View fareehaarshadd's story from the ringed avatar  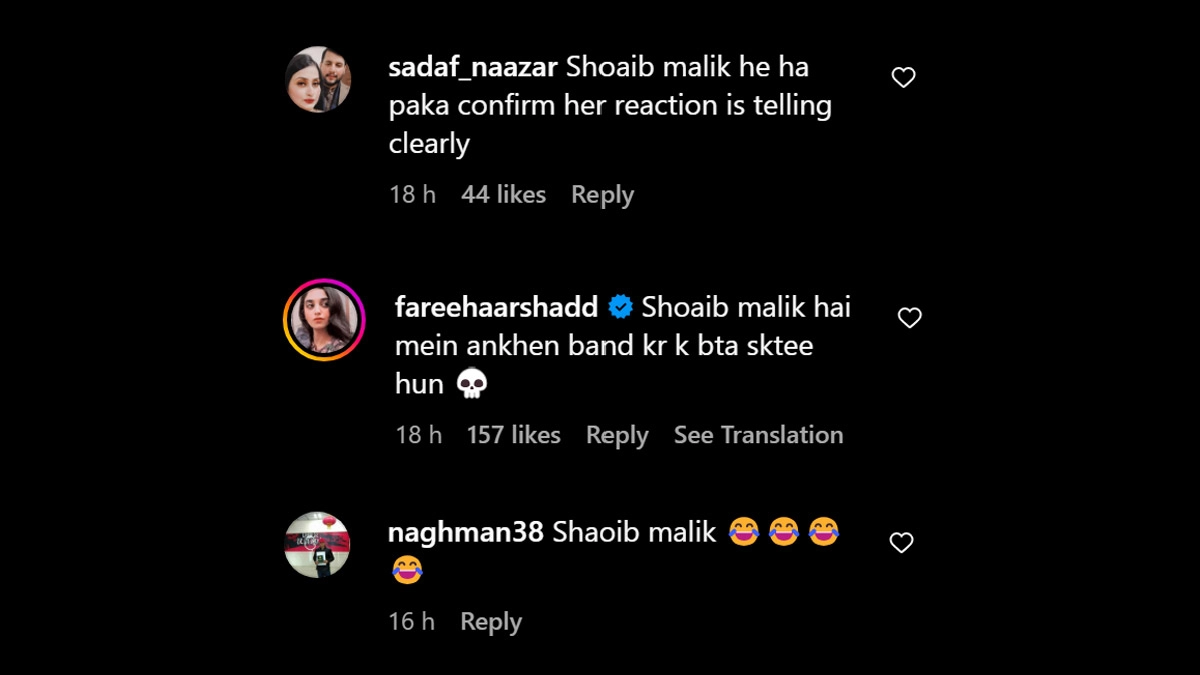point(324,319)
